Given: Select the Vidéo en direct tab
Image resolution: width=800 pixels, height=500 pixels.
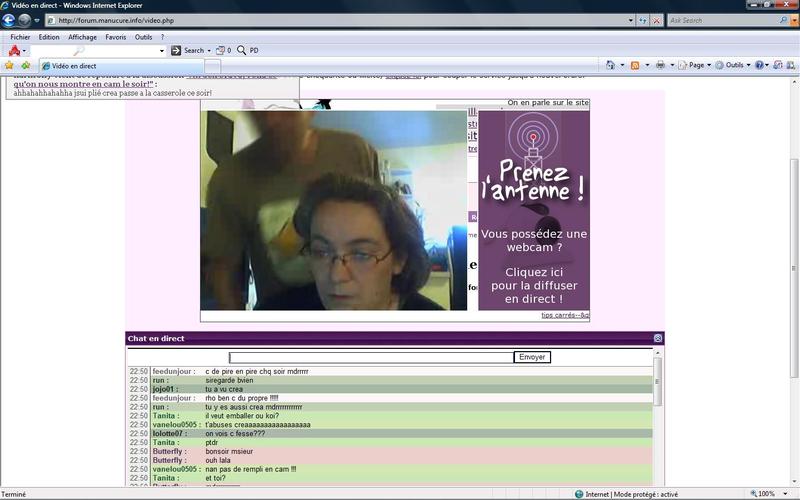Looking at the screenshot, I should pyautogui.click(x=74, y=66).
